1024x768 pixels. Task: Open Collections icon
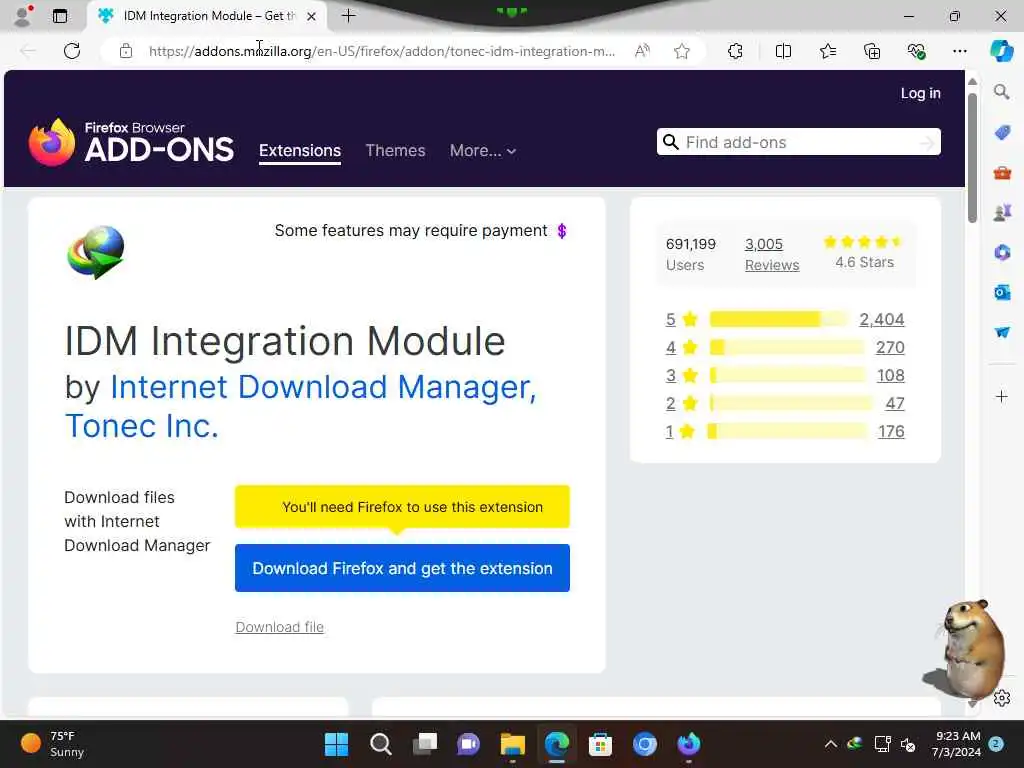coord(872,51)
